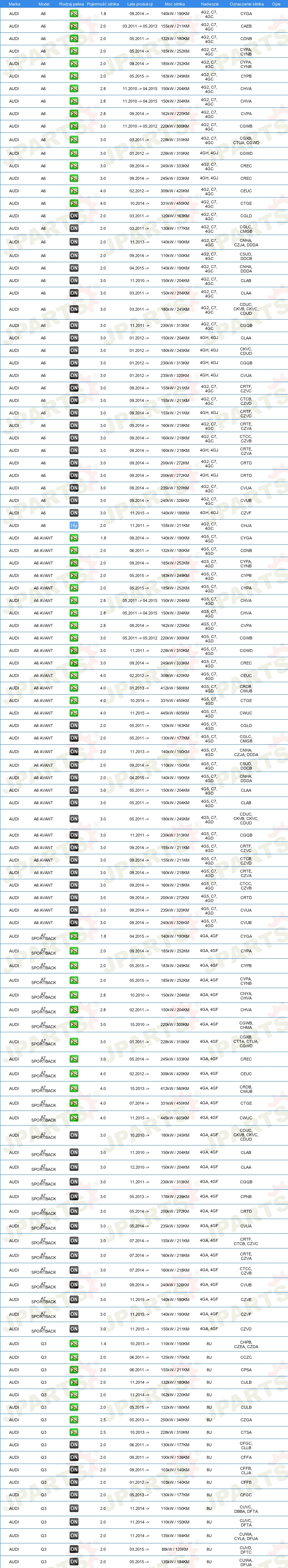Click the petrol icon in the A6 Avant CWUC row
Screen dimensions: 288x1568
pyautogui.click(x=74, y=713)
